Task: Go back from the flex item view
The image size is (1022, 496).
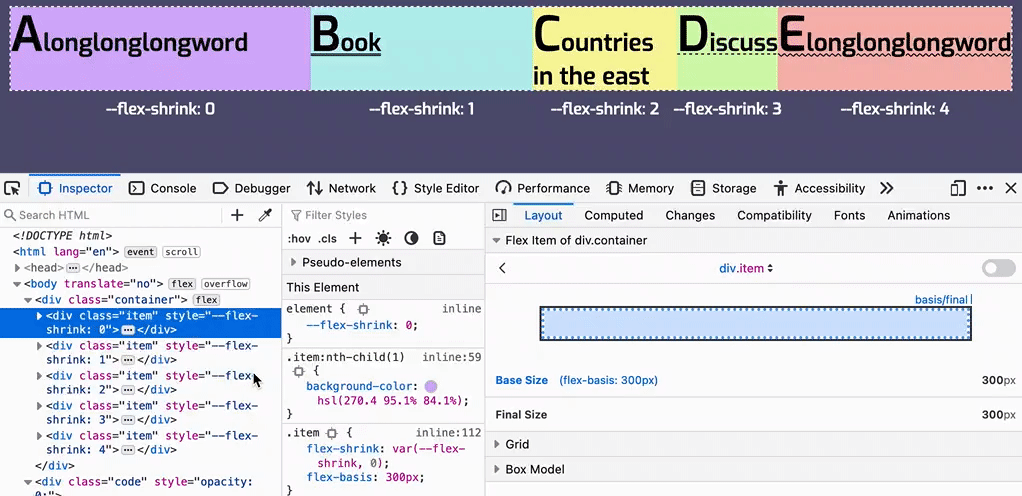Action: tap(503, 268)
